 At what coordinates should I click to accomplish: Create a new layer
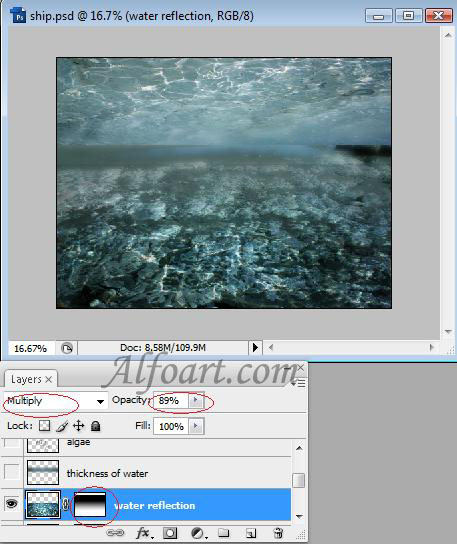coord(251,533)
